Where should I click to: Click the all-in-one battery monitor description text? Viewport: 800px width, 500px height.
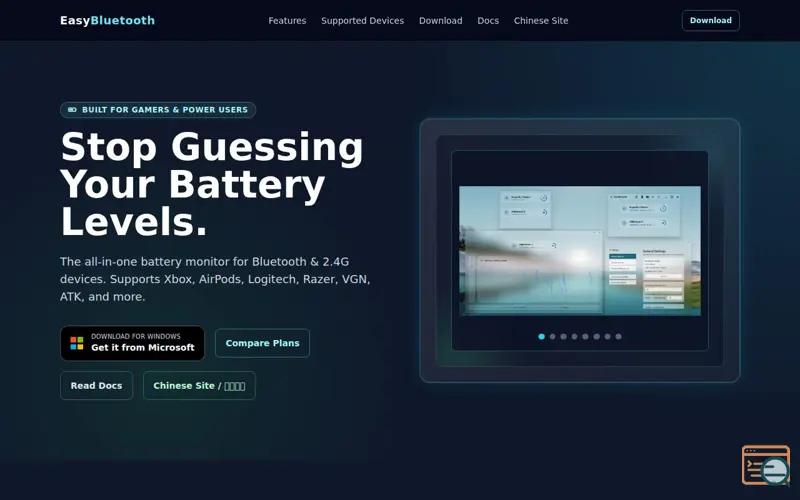click(215, 279)
